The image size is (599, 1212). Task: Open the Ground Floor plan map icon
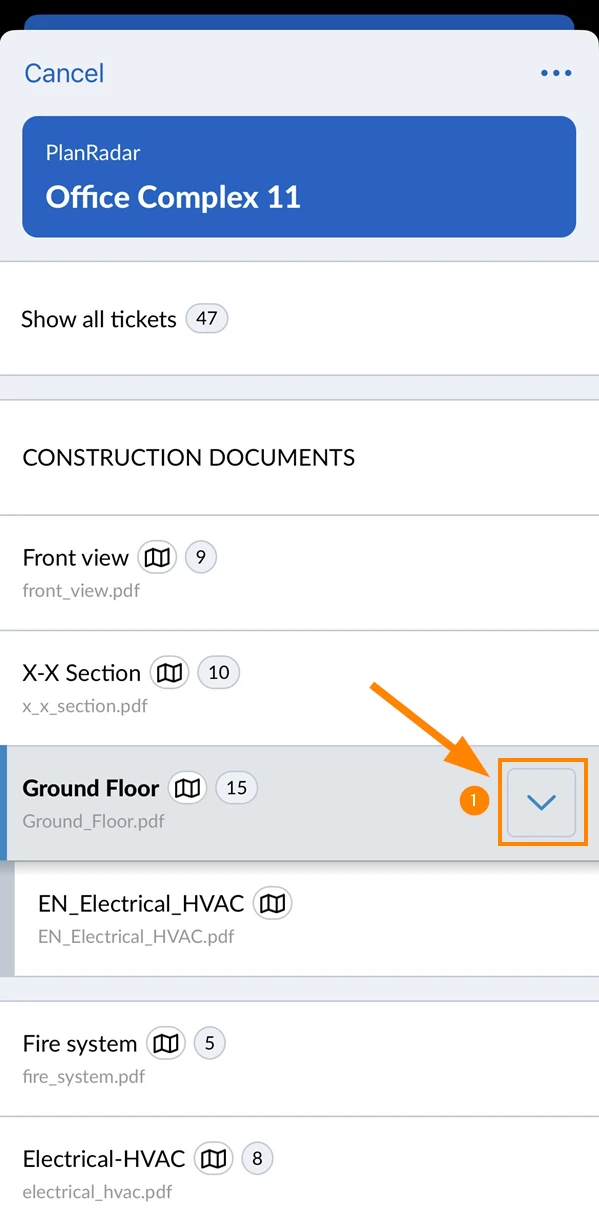tap(187, 788)
